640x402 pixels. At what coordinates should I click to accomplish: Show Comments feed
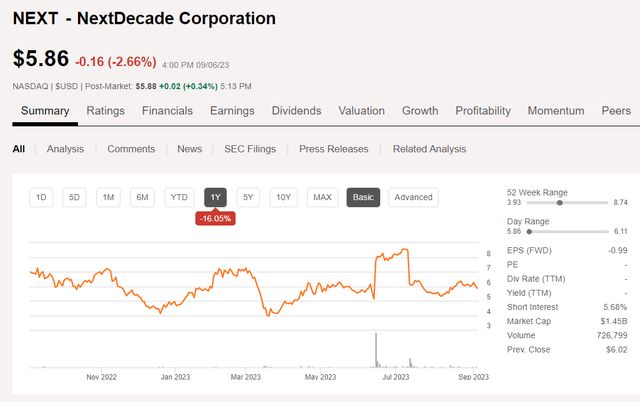[x=131, y=149]
